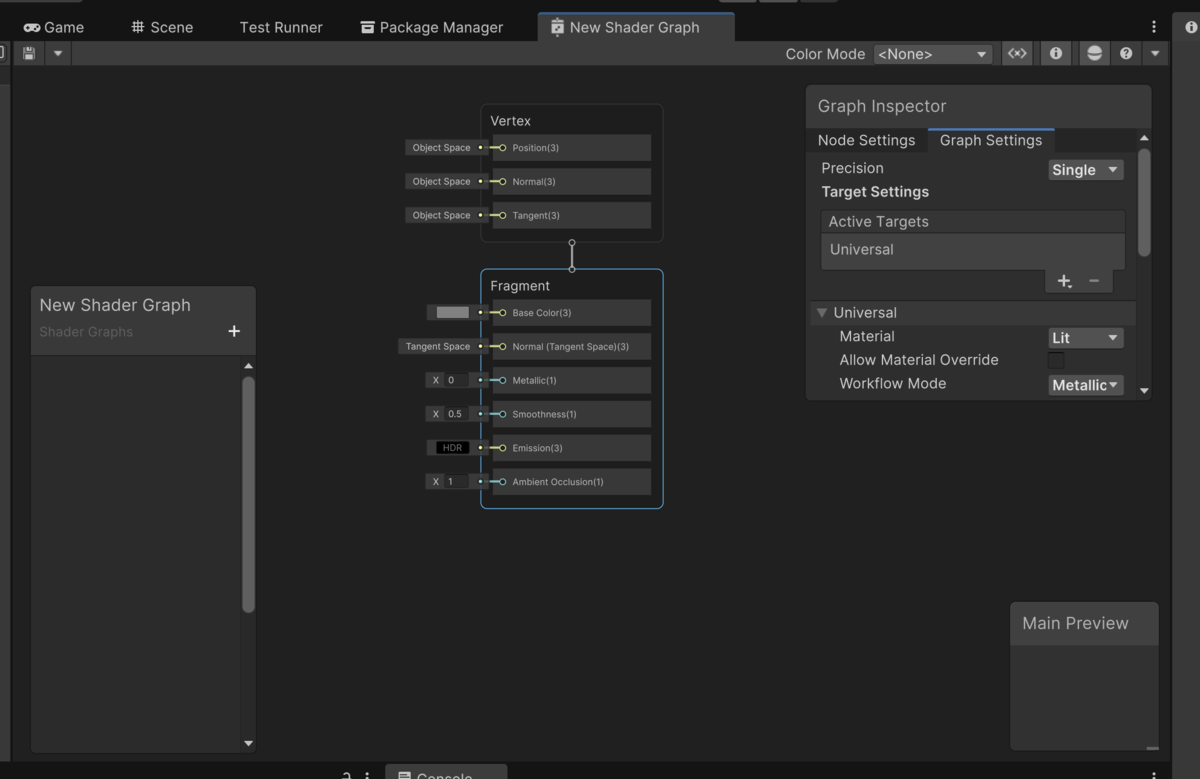Open the window options kebab menu
Screen dimensions: 1200x779
(1154, 27)
